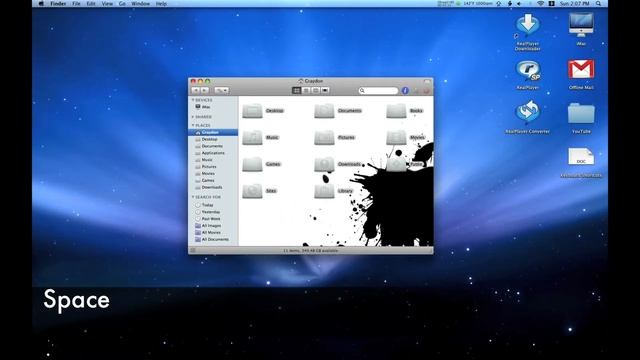Open the DOC file on the desktop
Viewport: 640px width, 360px height.
(581, 157)
